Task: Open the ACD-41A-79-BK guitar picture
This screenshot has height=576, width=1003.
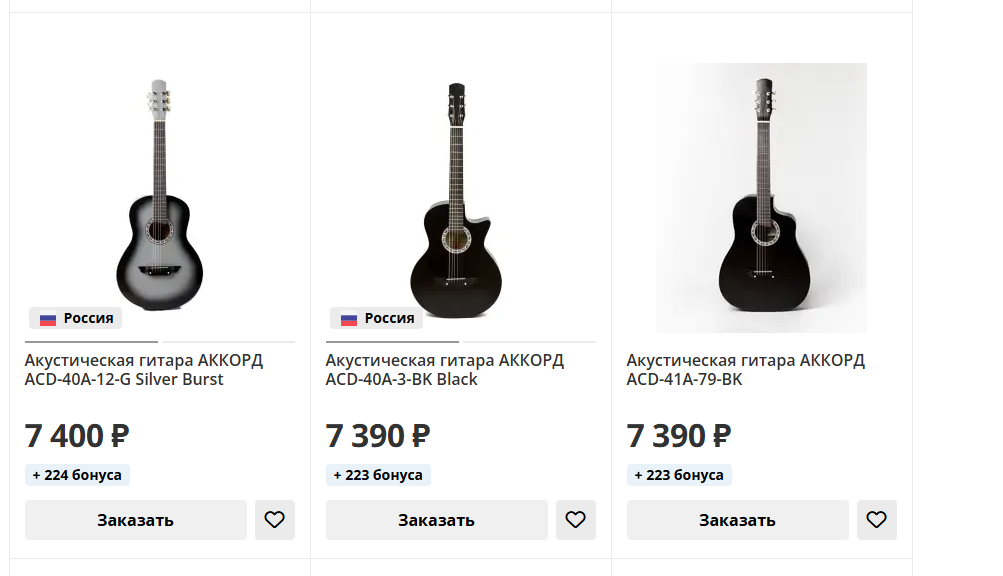Action: 761,198
